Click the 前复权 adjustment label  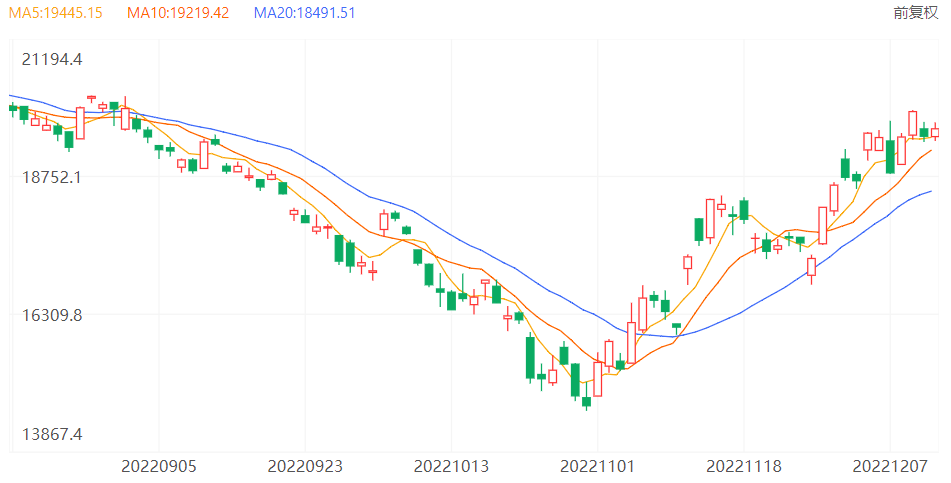915,13
